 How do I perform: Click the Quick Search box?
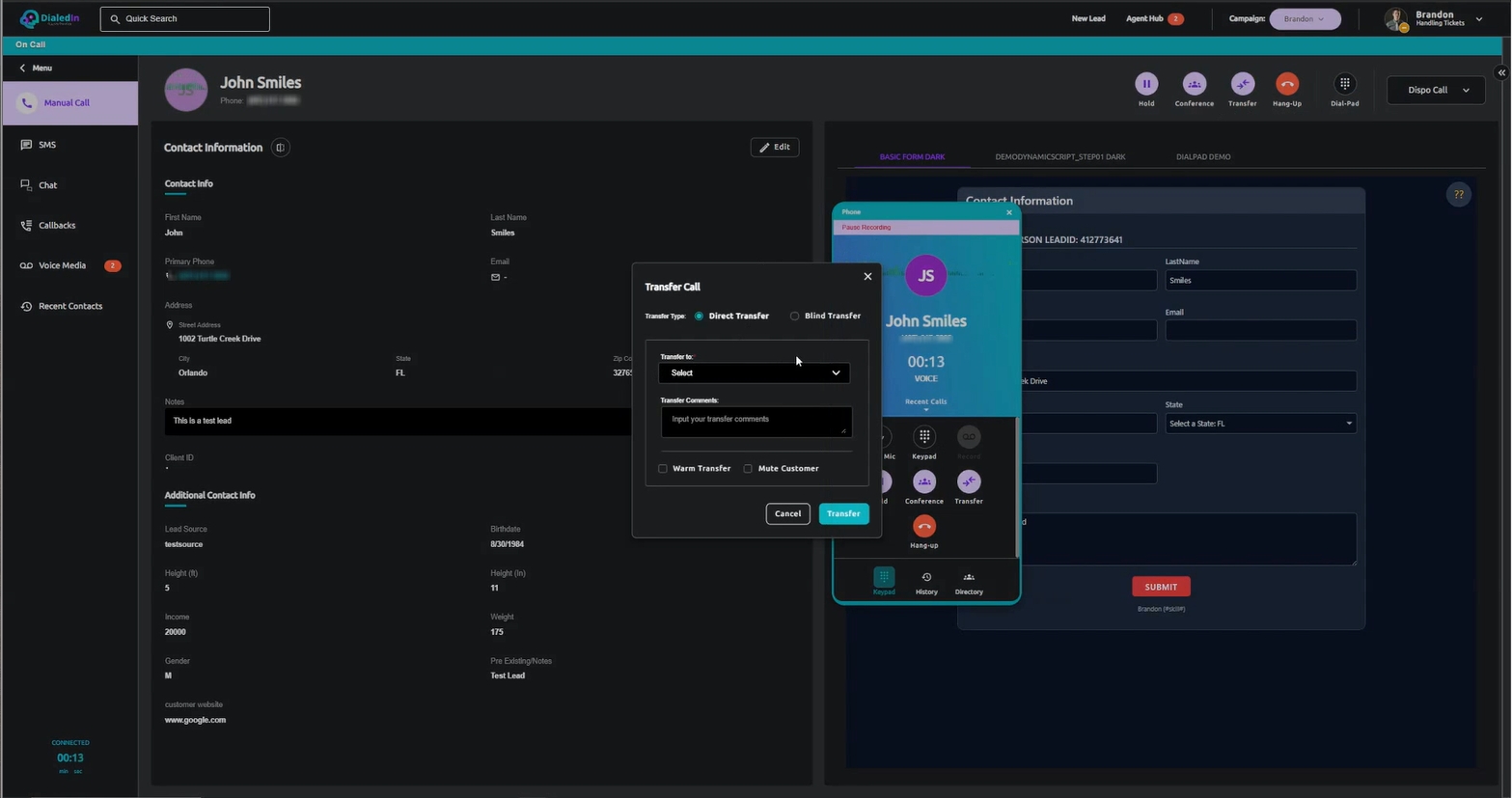click(x=185, y=19)
